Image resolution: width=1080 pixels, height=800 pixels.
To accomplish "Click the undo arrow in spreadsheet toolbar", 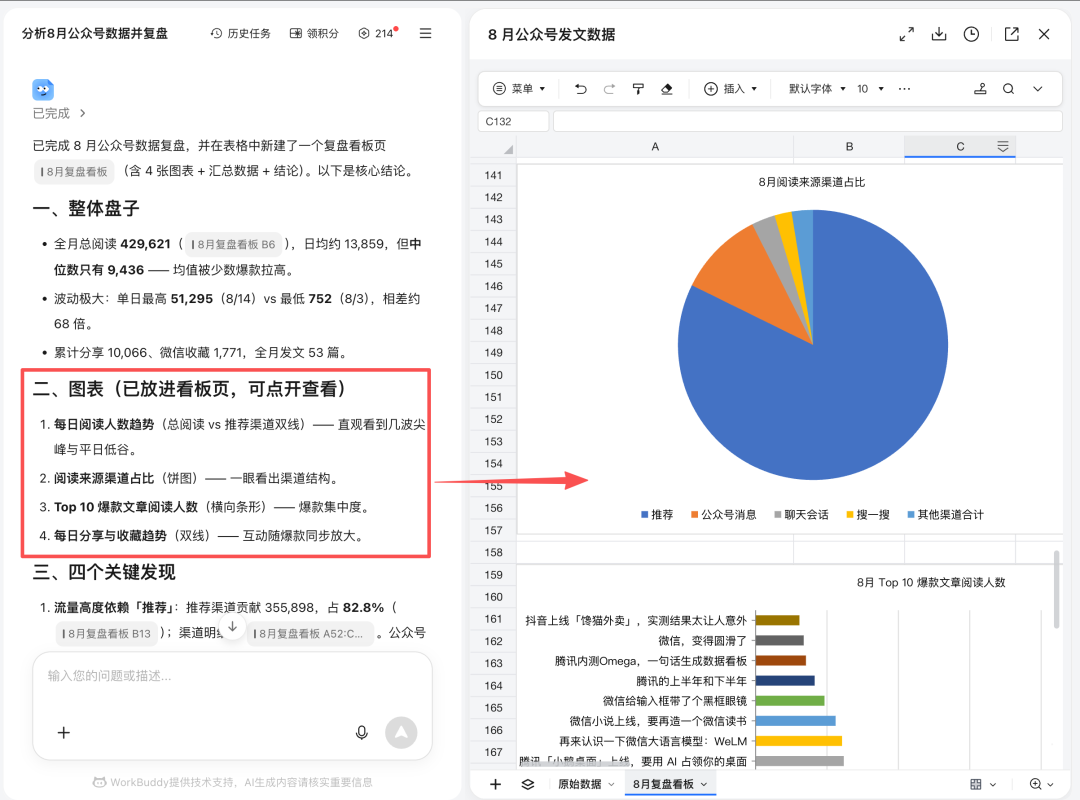I will click(581, 89).
